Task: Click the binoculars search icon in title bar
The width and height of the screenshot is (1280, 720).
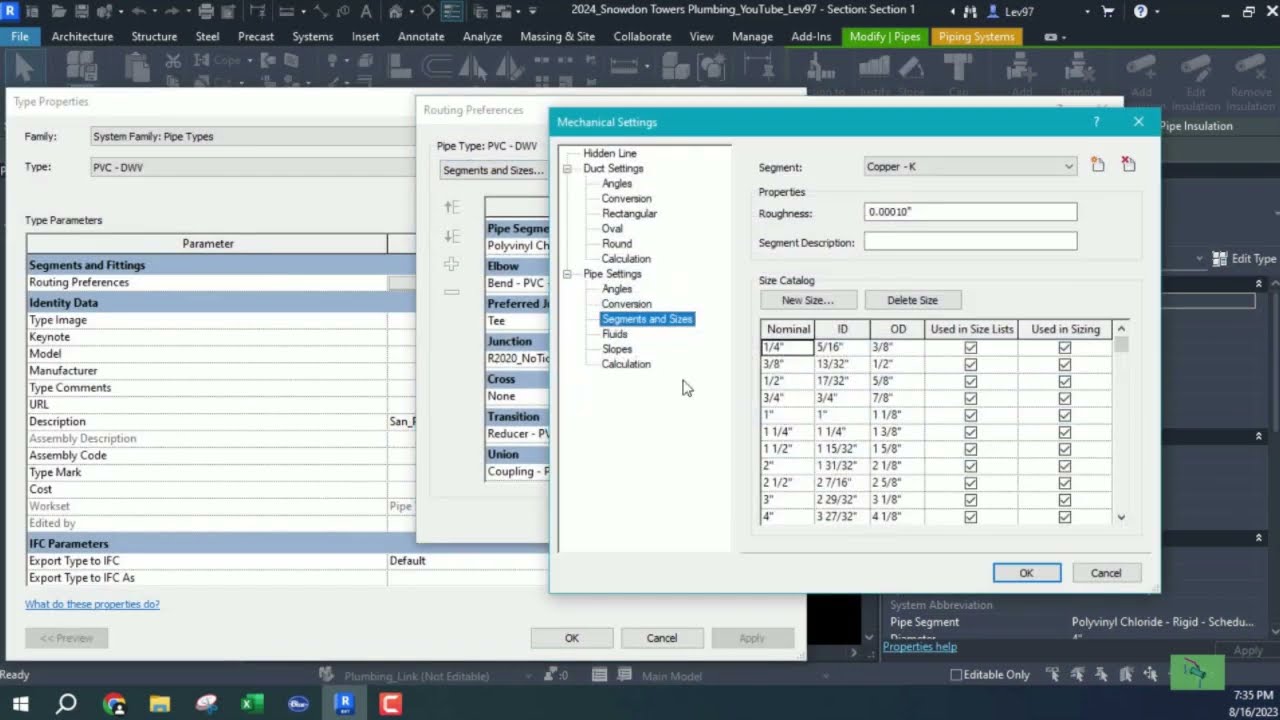Action: (x=969, y=11)
